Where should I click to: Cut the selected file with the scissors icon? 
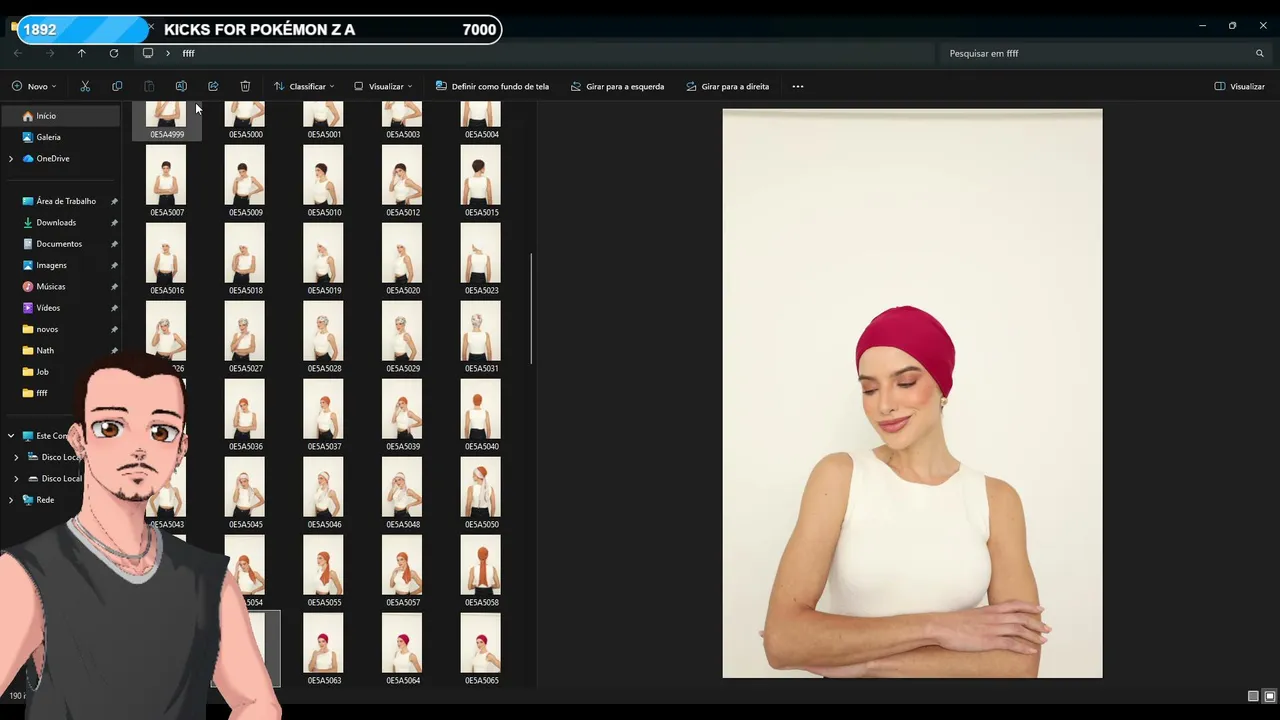coord(85,86)
